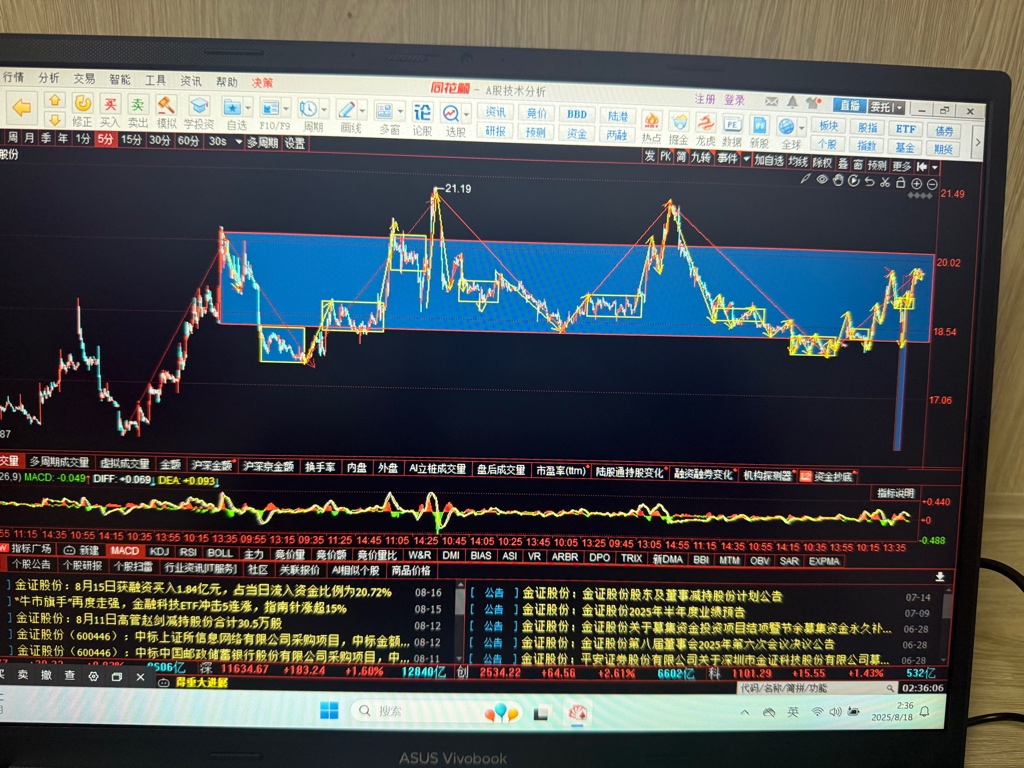Click the Windows Start button
The height and width of the screenshot is (768, 1024).
(x=329, y=711)
